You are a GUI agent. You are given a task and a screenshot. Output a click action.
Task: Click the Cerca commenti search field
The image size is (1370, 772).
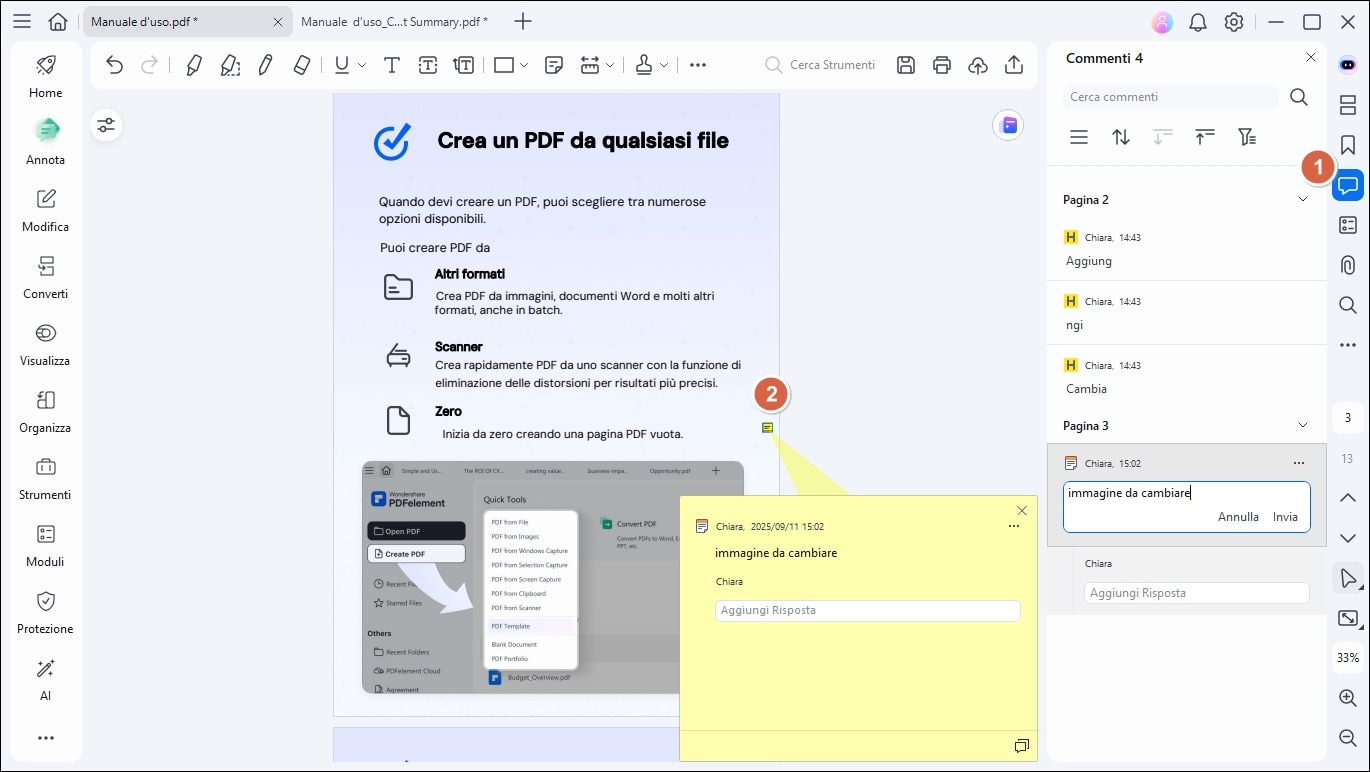click(x=1170, y=97)
